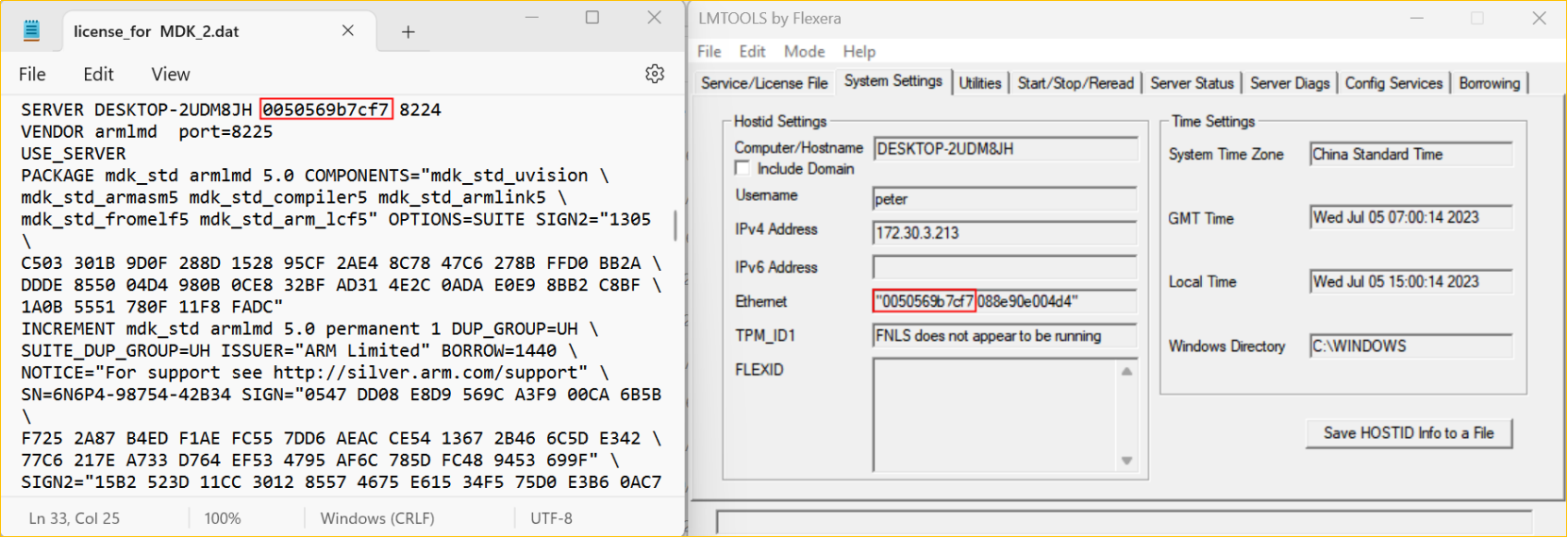This screenshot has height=538, width=1568.
Task: Open the LMTOOLS Mode menu
Action: 804,51
